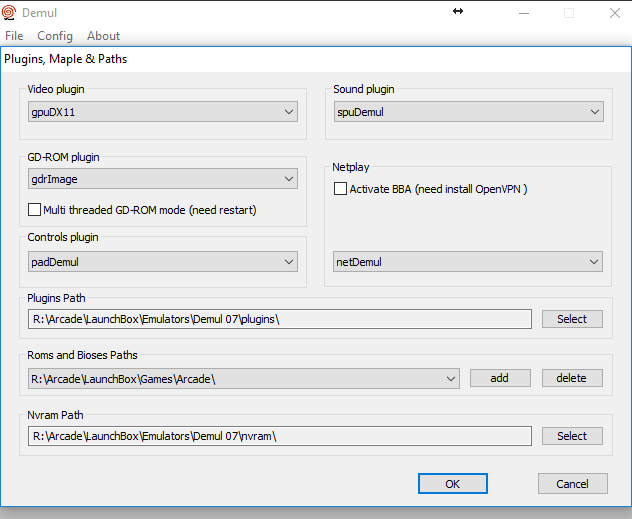
Task: Click the Plugins Path text field
Action: (280, 319)
